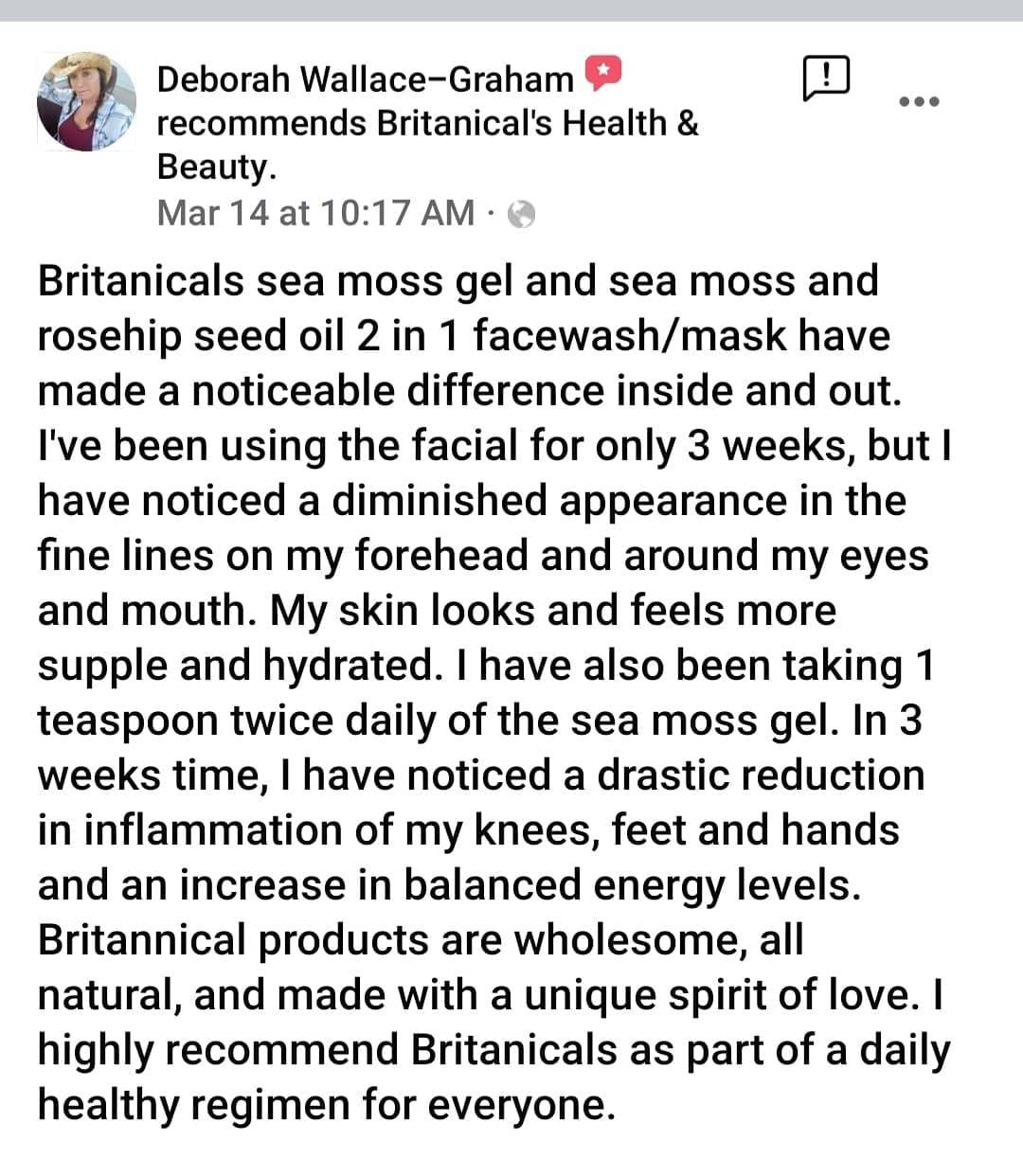Click the red star recommendation badge
1023x1176 pixels.
(602, 74)
